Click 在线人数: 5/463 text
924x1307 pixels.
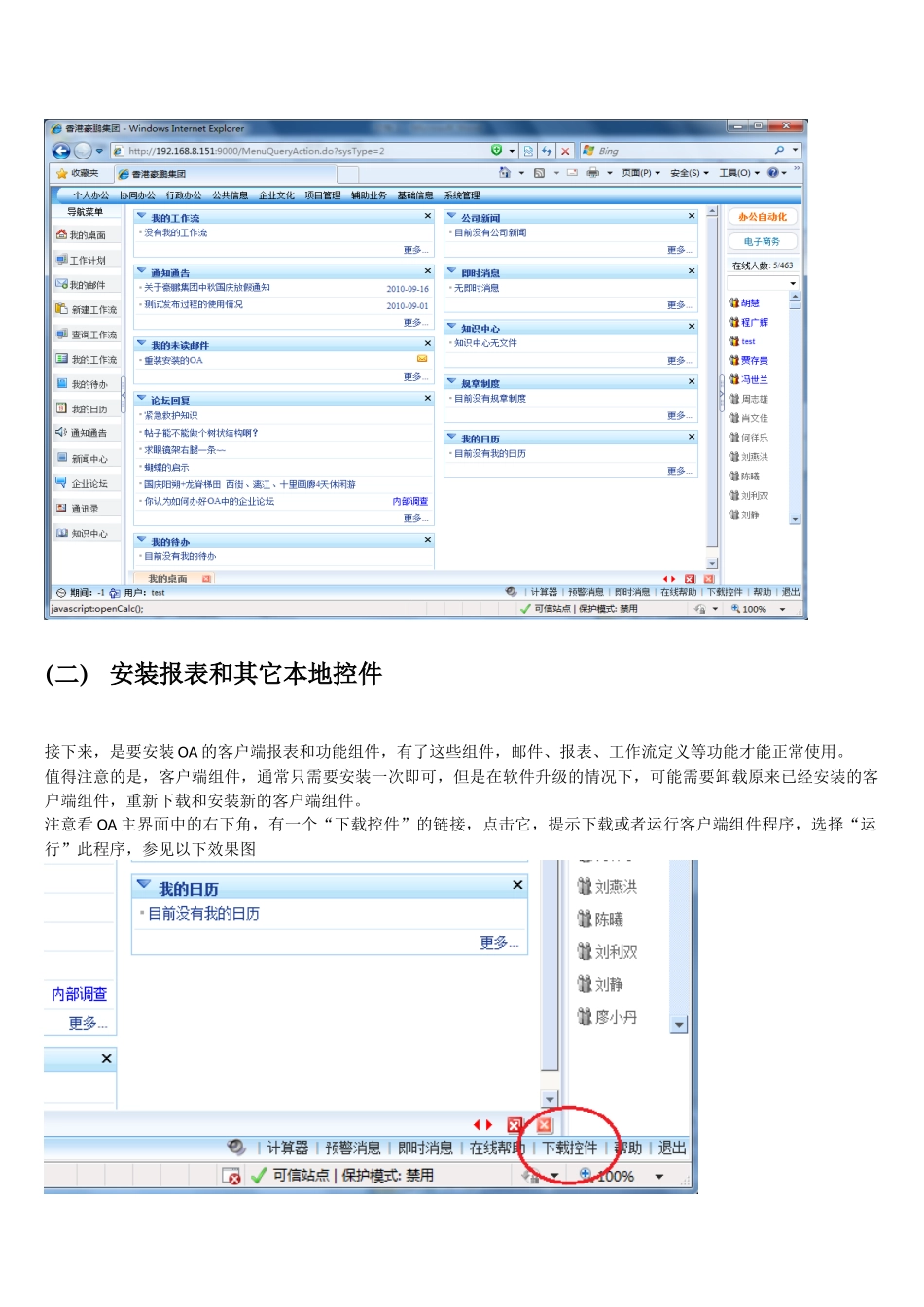pos(763,265)
